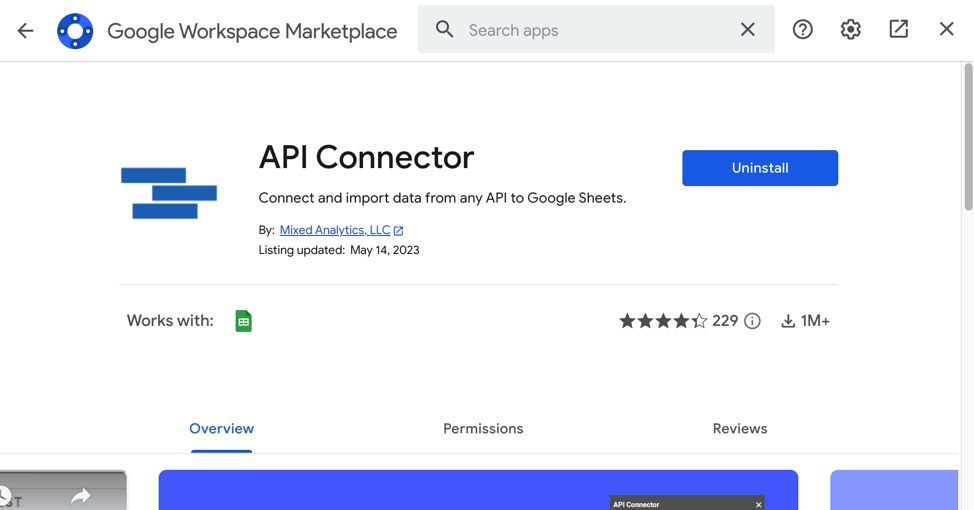Click the API Connector heading
The width and height of the screenshot is (974, 510).
pos(366,157)
